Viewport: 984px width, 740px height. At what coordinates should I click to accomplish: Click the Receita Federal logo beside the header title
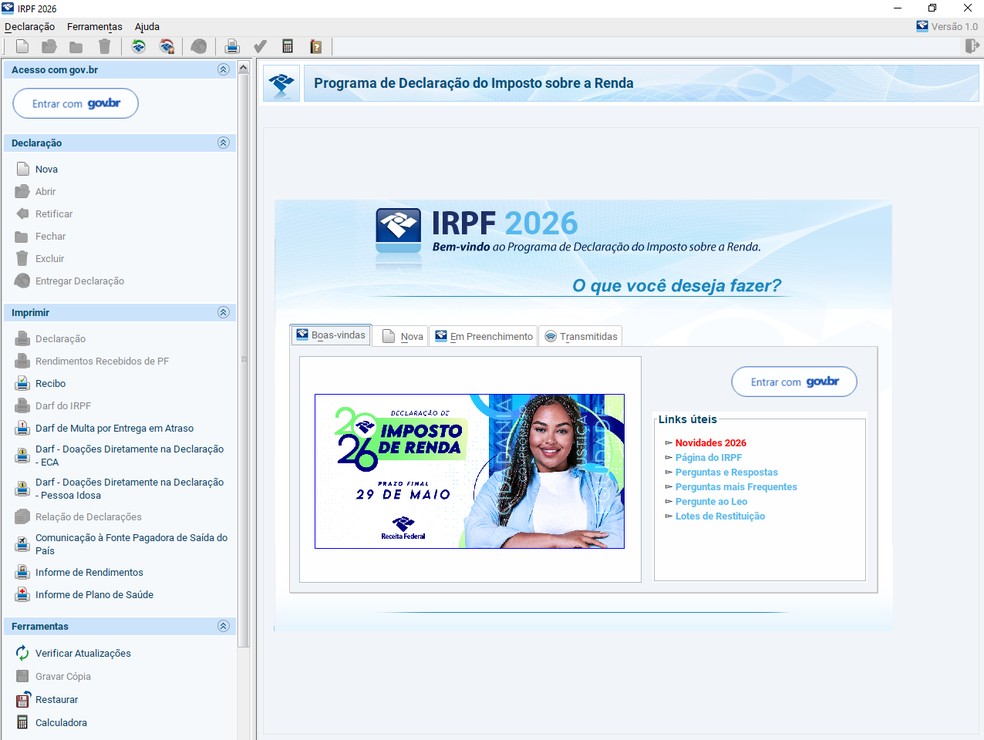tap(281, 83)
